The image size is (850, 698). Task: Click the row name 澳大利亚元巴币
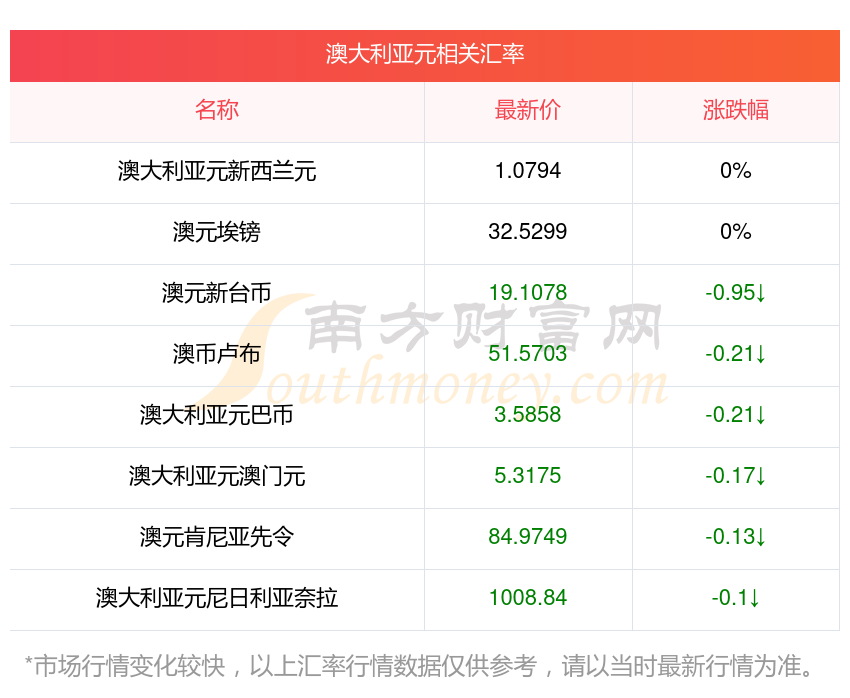point(217,415)
